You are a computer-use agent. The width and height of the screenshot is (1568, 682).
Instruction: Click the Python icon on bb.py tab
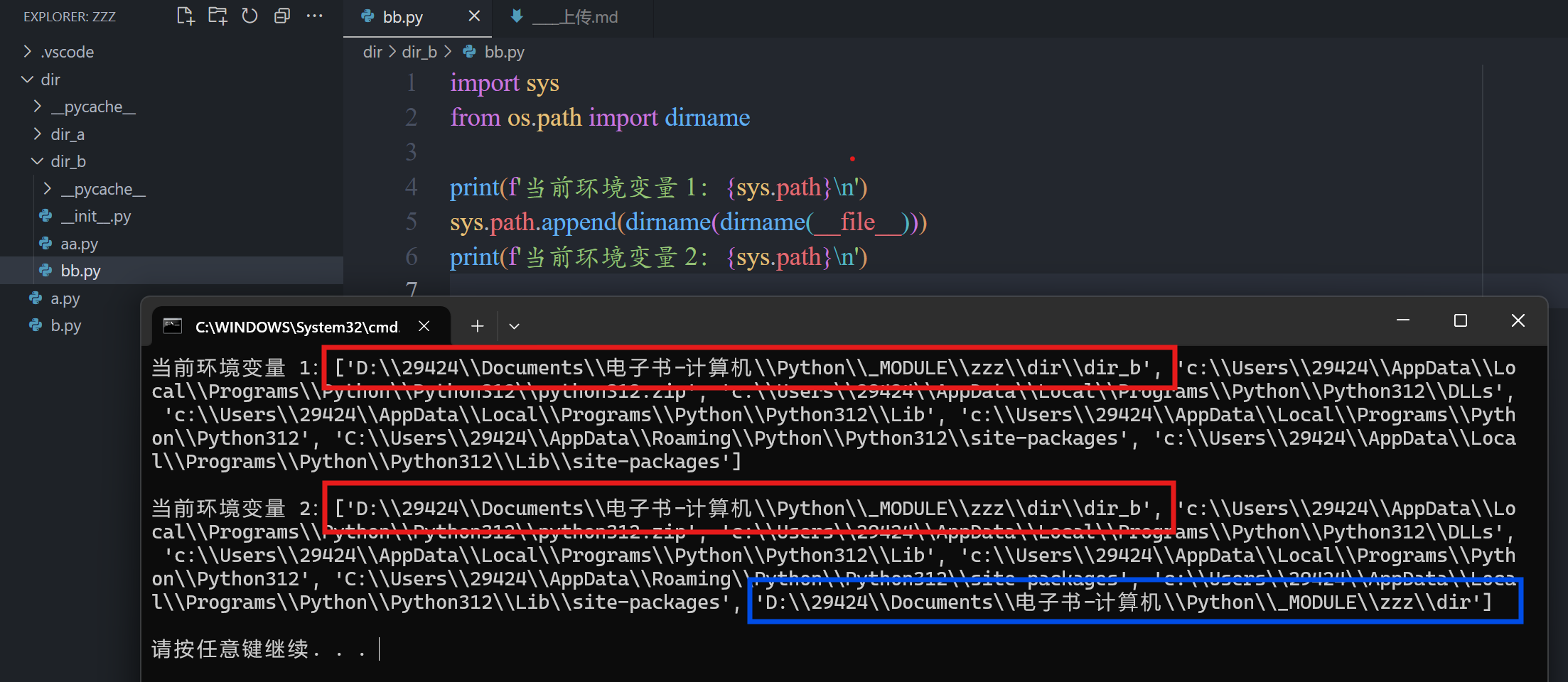coord(367,16)
